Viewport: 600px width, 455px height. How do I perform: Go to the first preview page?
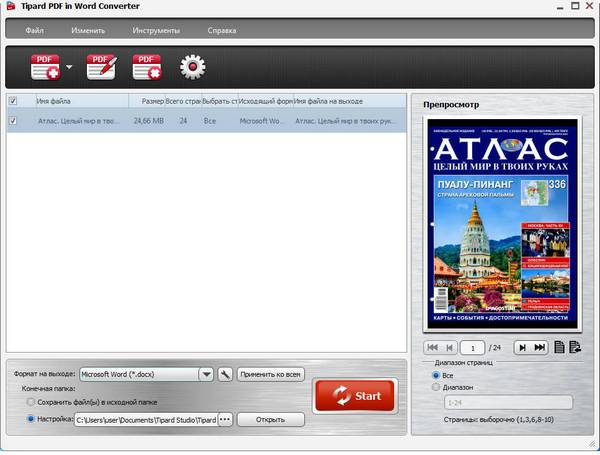433,347
